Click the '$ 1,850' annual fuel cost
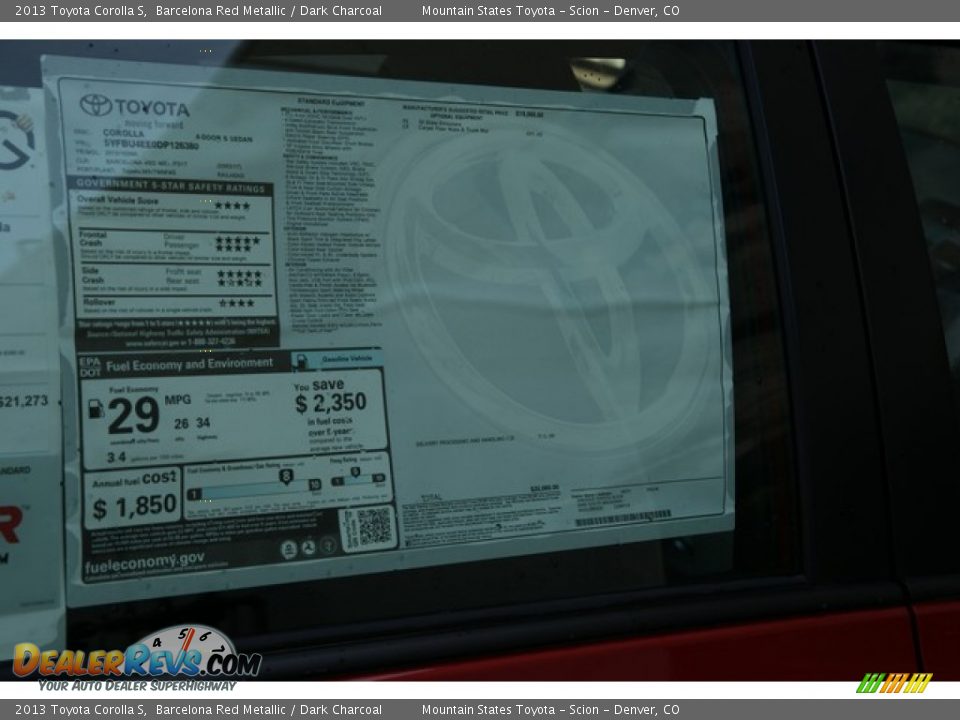The height and width of the screenshot is (720, 960). tap(135, 507)
